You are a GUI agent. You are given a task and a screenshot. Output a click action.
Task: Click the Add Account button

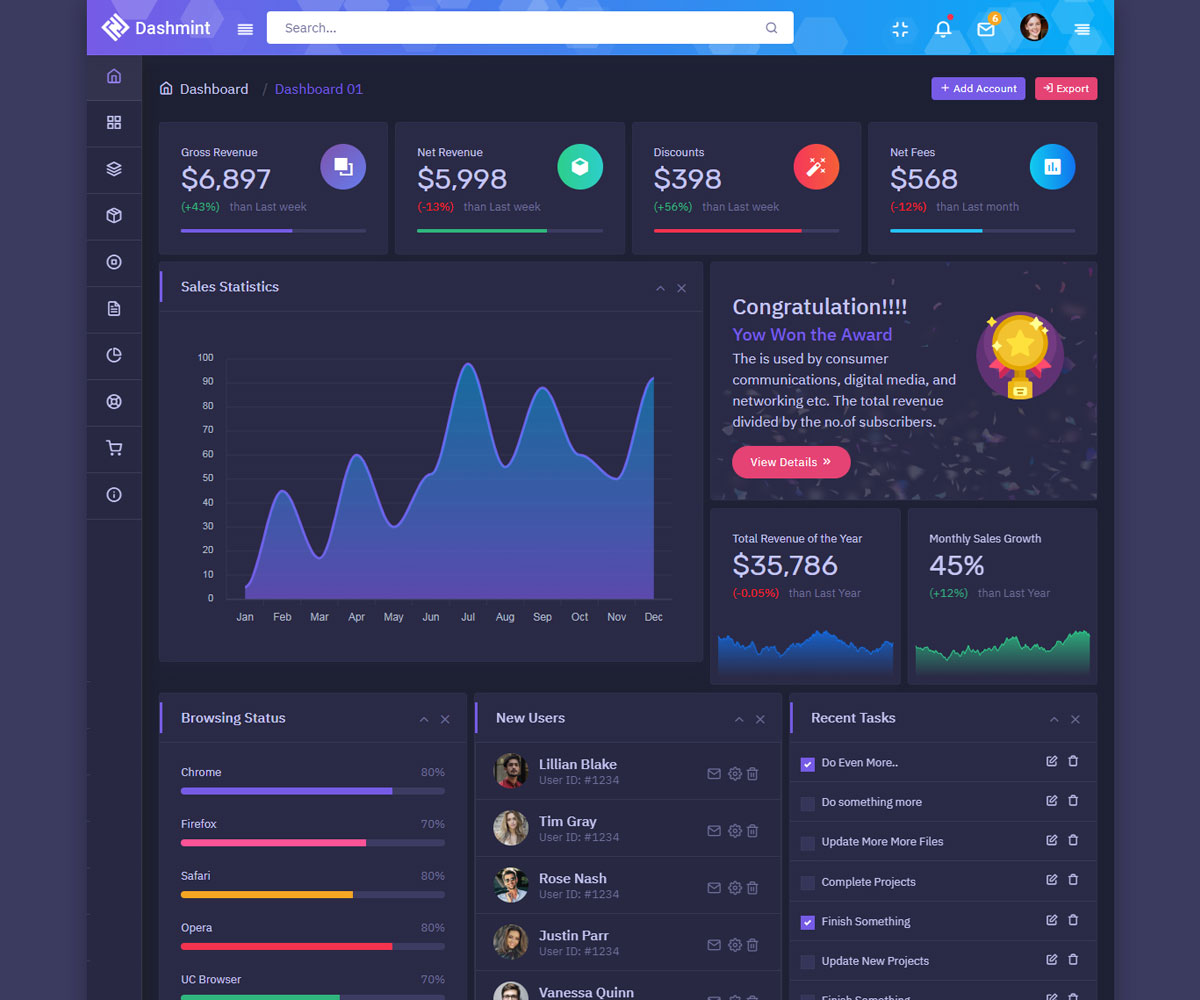978,89
